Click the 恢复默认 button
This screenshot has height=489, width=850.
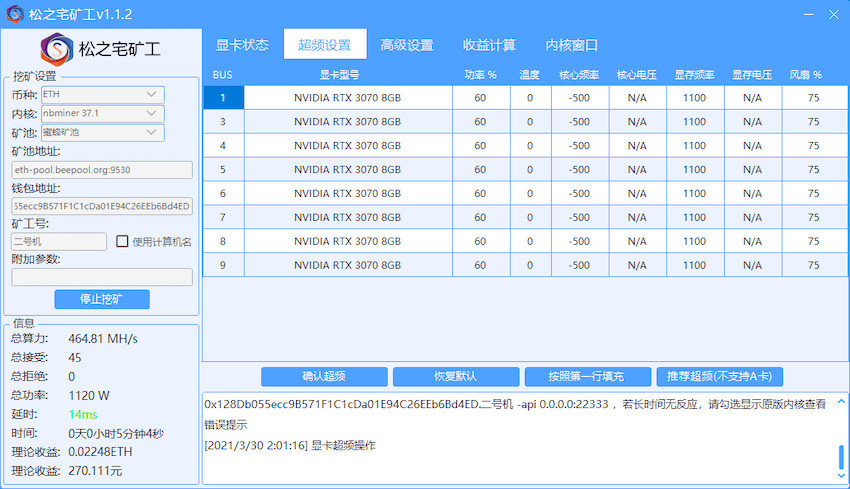pos(456,376)
